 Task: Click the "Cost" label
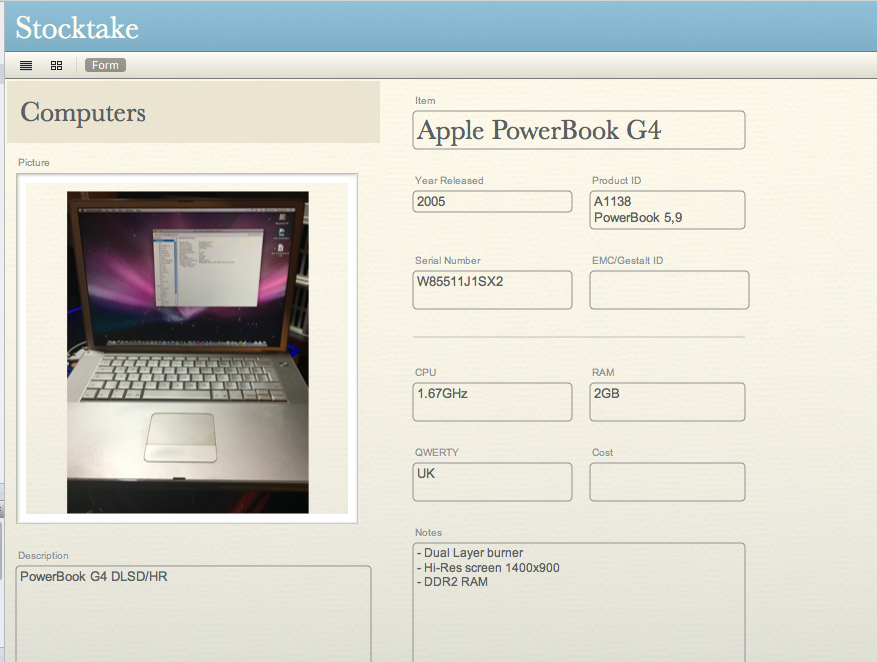(602, 452)
